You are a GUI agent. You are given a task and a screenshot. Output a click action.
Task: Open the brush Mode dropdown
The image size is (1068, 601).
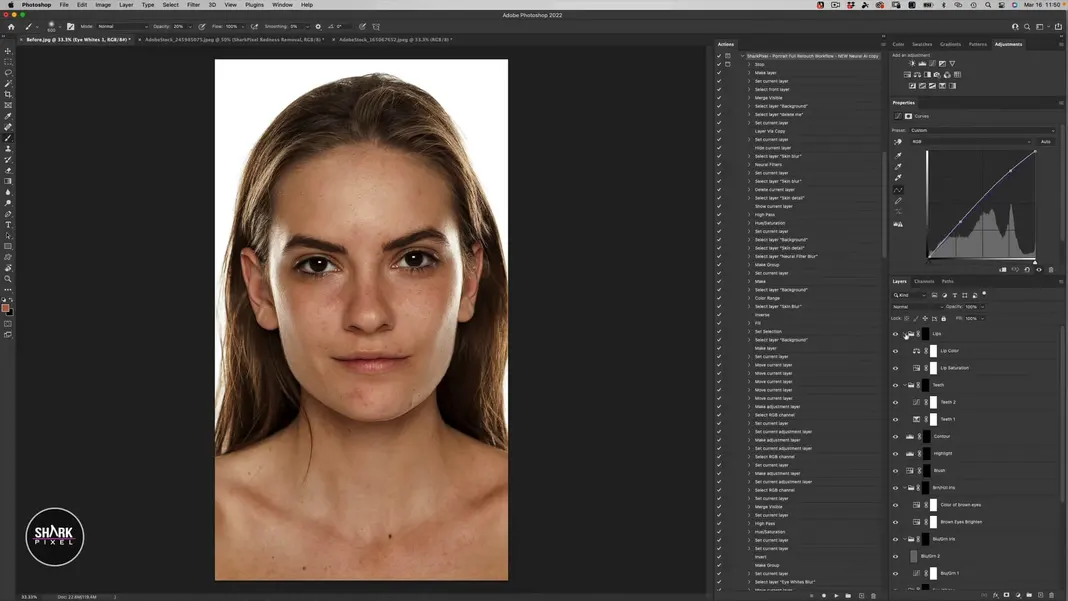pyautogui.click(x=122, y=27)
